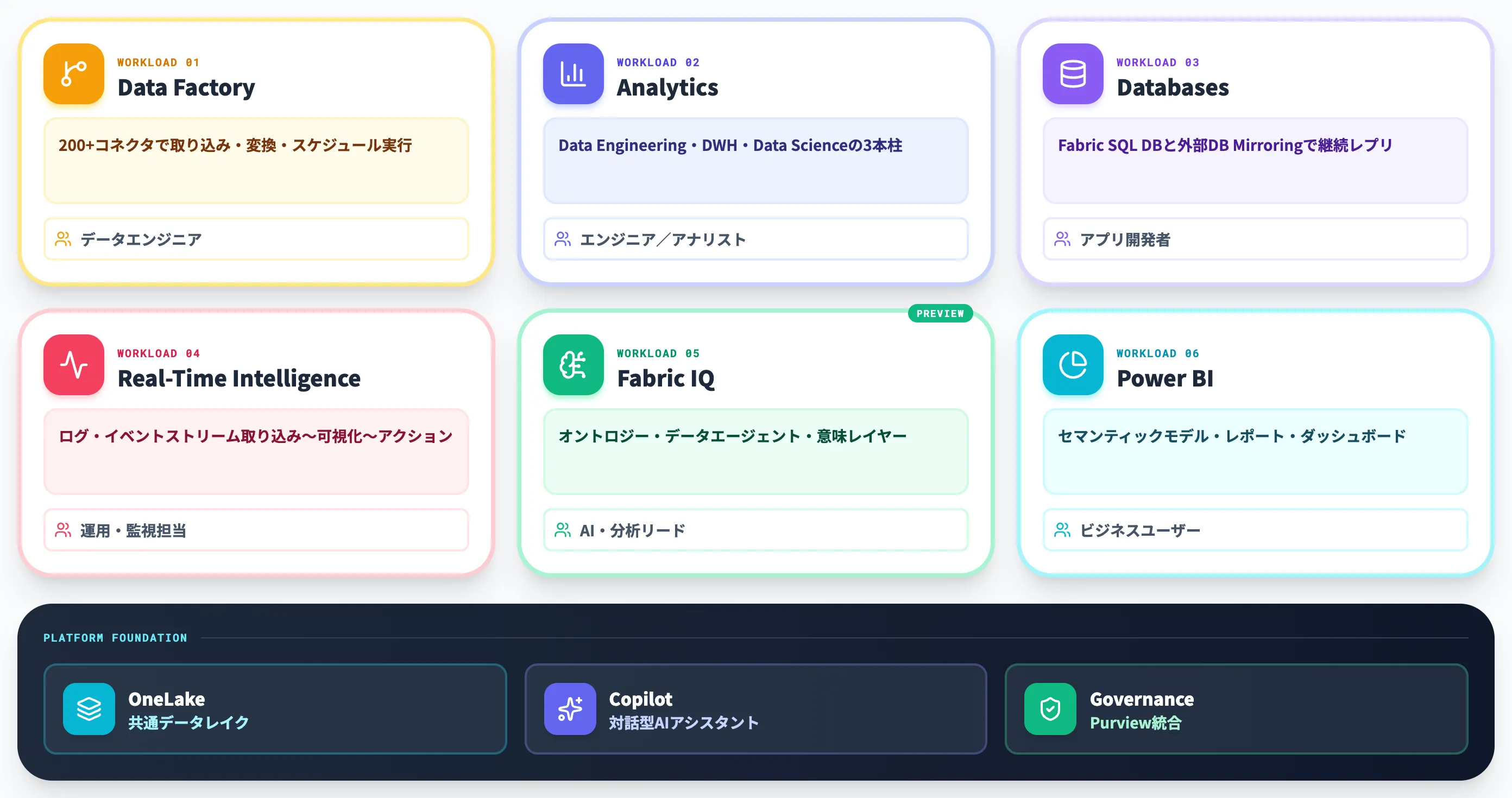Click the Governance shield check icon

pos(1050,709)
